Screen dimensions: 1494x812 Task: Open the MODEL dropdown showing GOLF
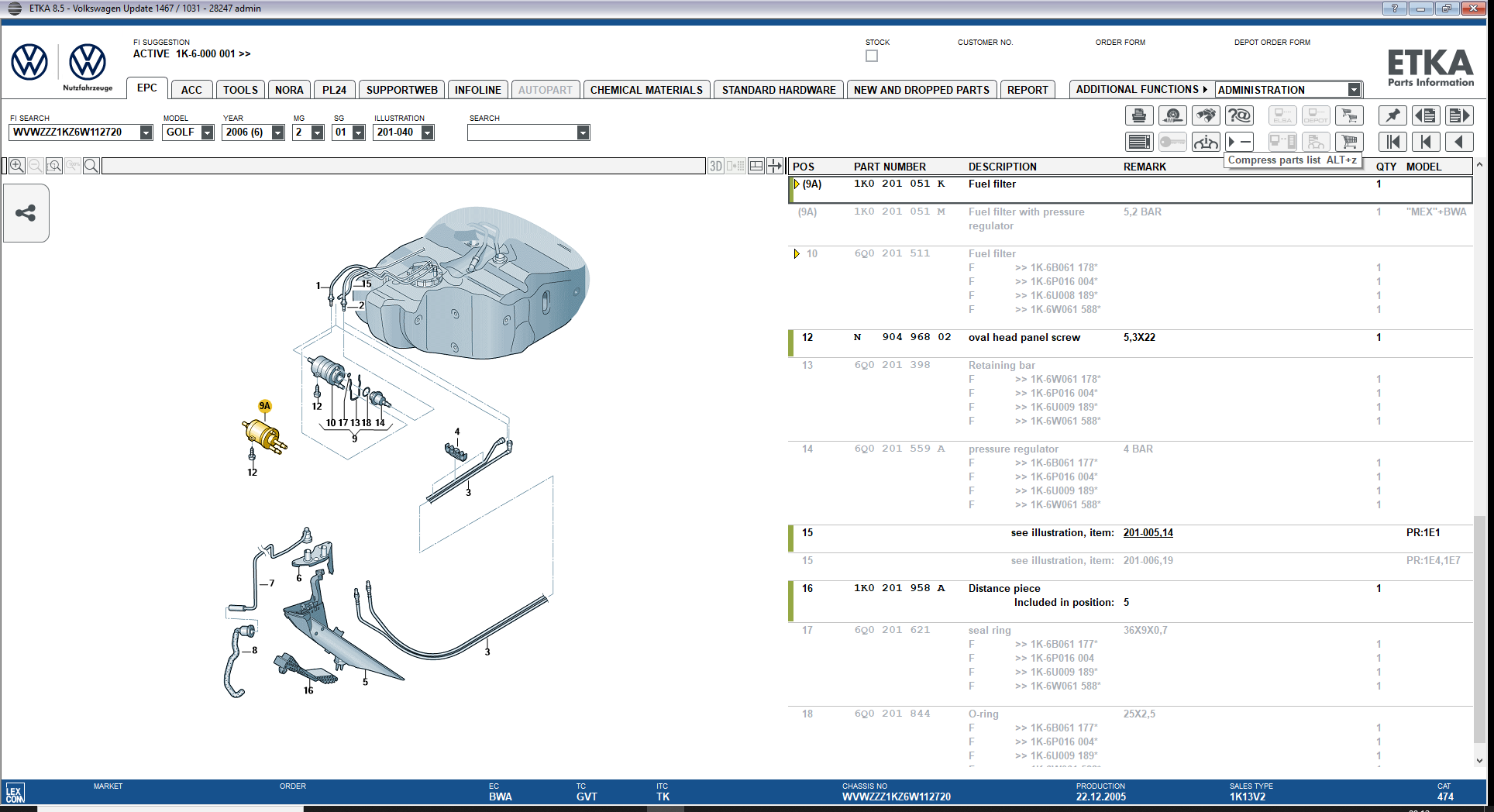point(207,132)
